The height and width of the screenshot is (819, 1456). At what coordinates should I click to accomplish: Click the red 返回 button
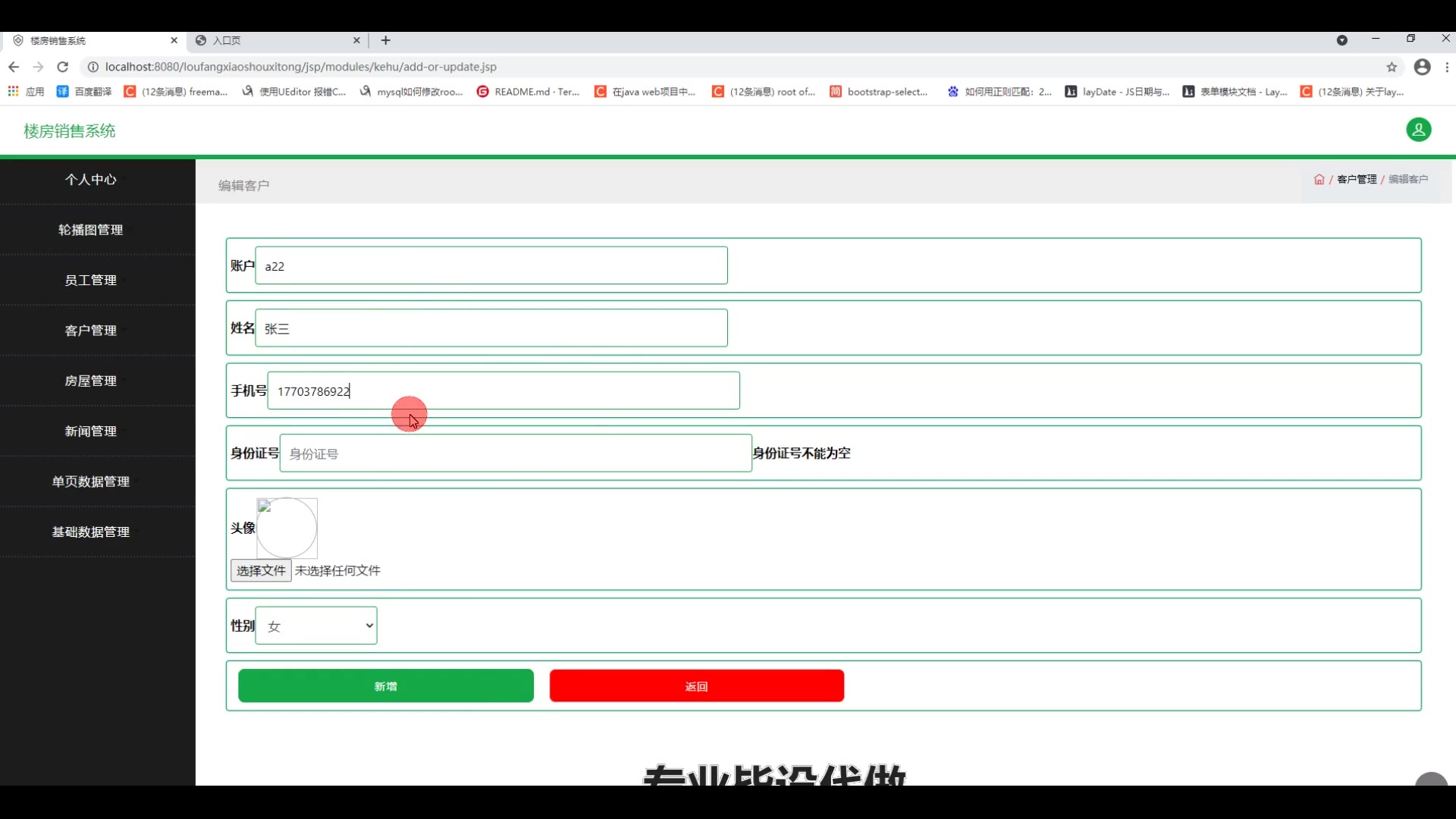pyautogui.click(x=696, y=686)
